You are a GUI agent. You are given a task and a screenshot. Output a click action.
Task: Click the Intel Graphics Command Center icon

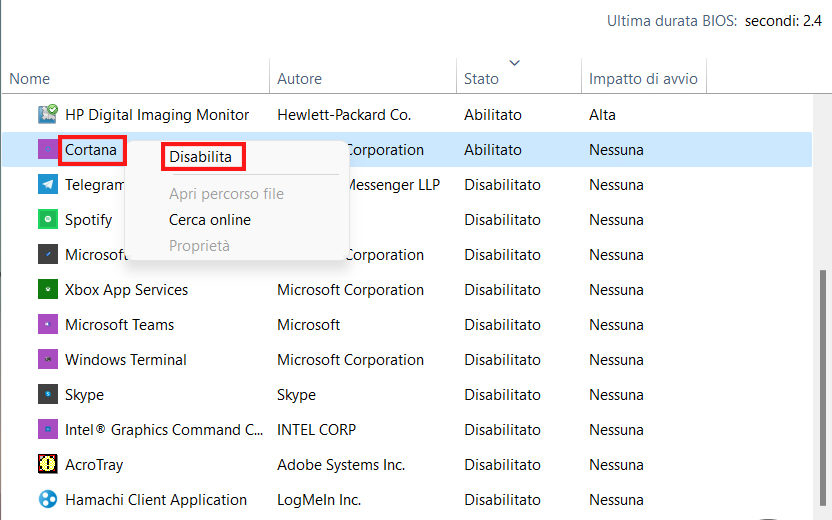pyautogui.click(x=48, y=430)
